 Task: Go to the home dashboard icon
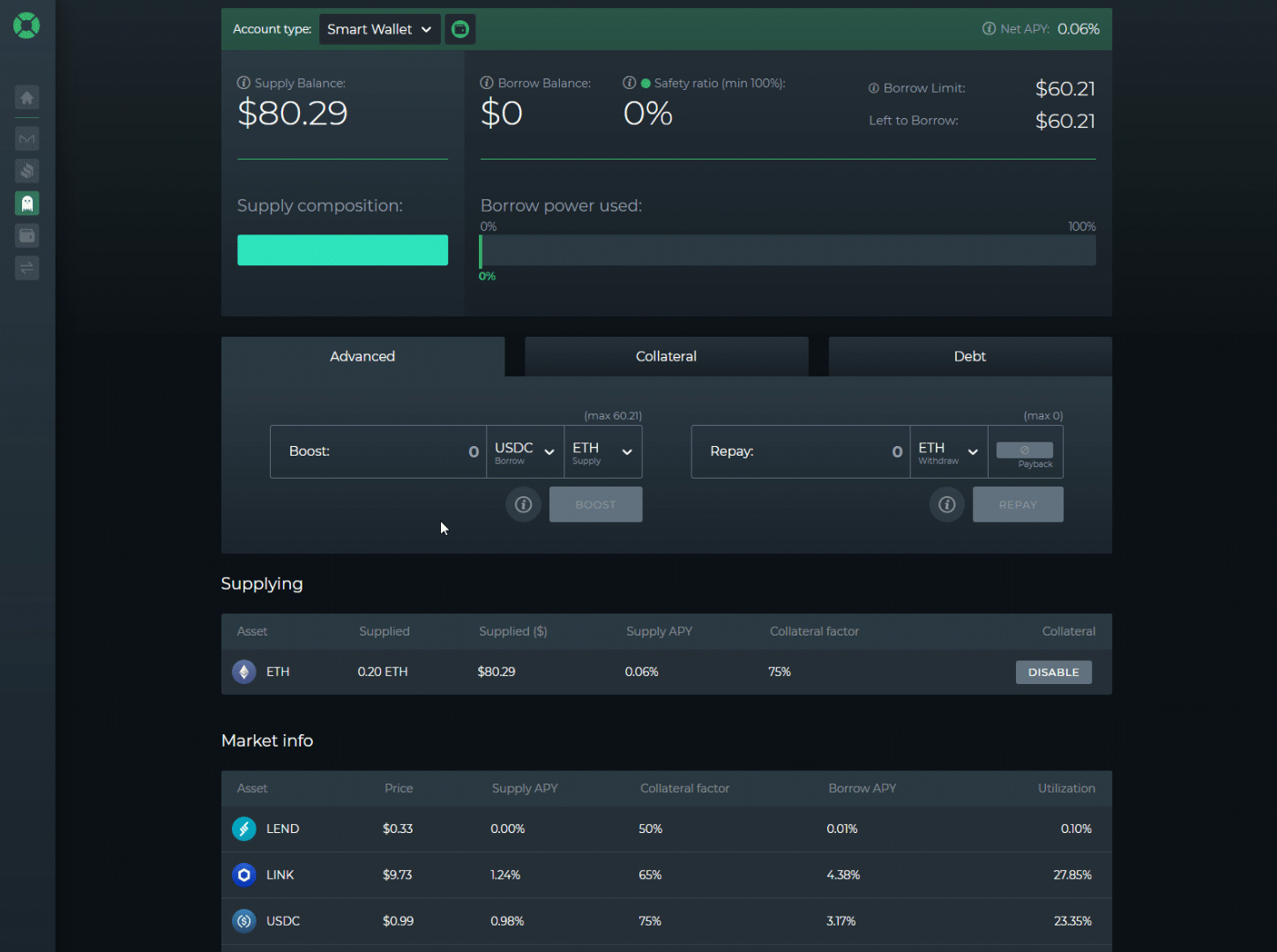point(27,98)
